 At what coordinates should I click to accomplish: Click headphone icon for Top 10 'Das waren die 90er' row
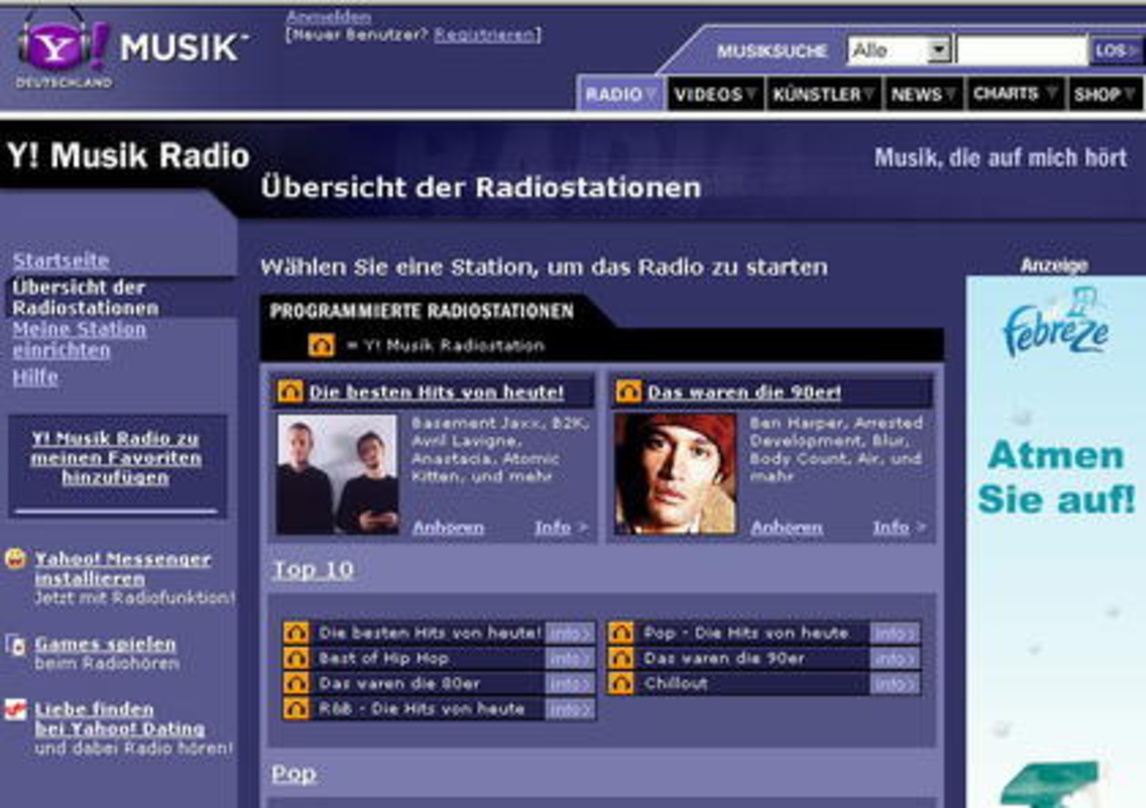(x=621, y=658)
